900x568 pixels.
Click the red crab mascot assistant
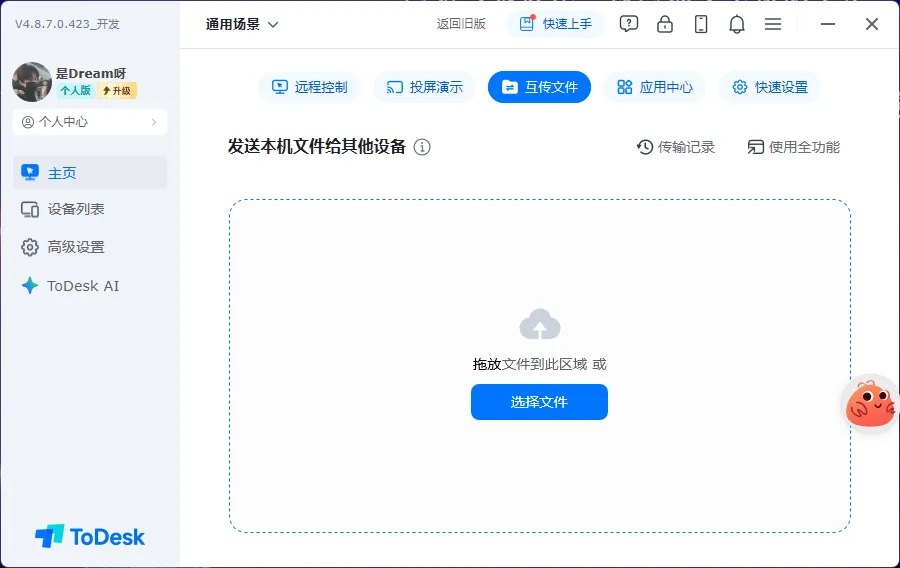pos(870,404)
